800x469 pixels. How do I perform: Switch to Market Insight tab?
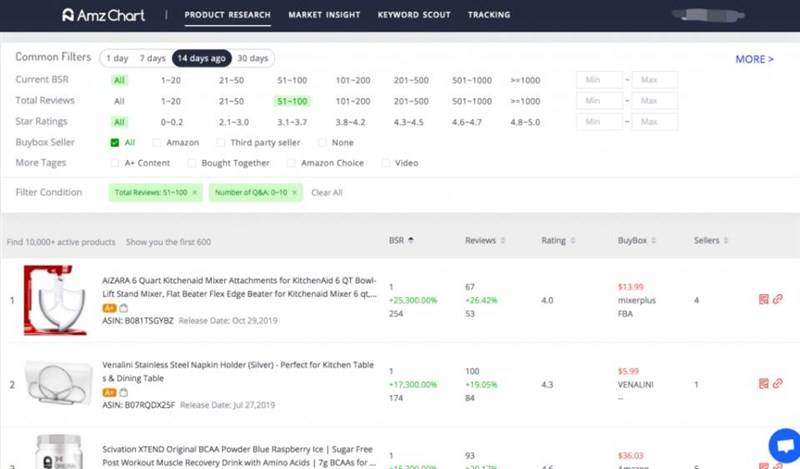click(x=323, y=15)
